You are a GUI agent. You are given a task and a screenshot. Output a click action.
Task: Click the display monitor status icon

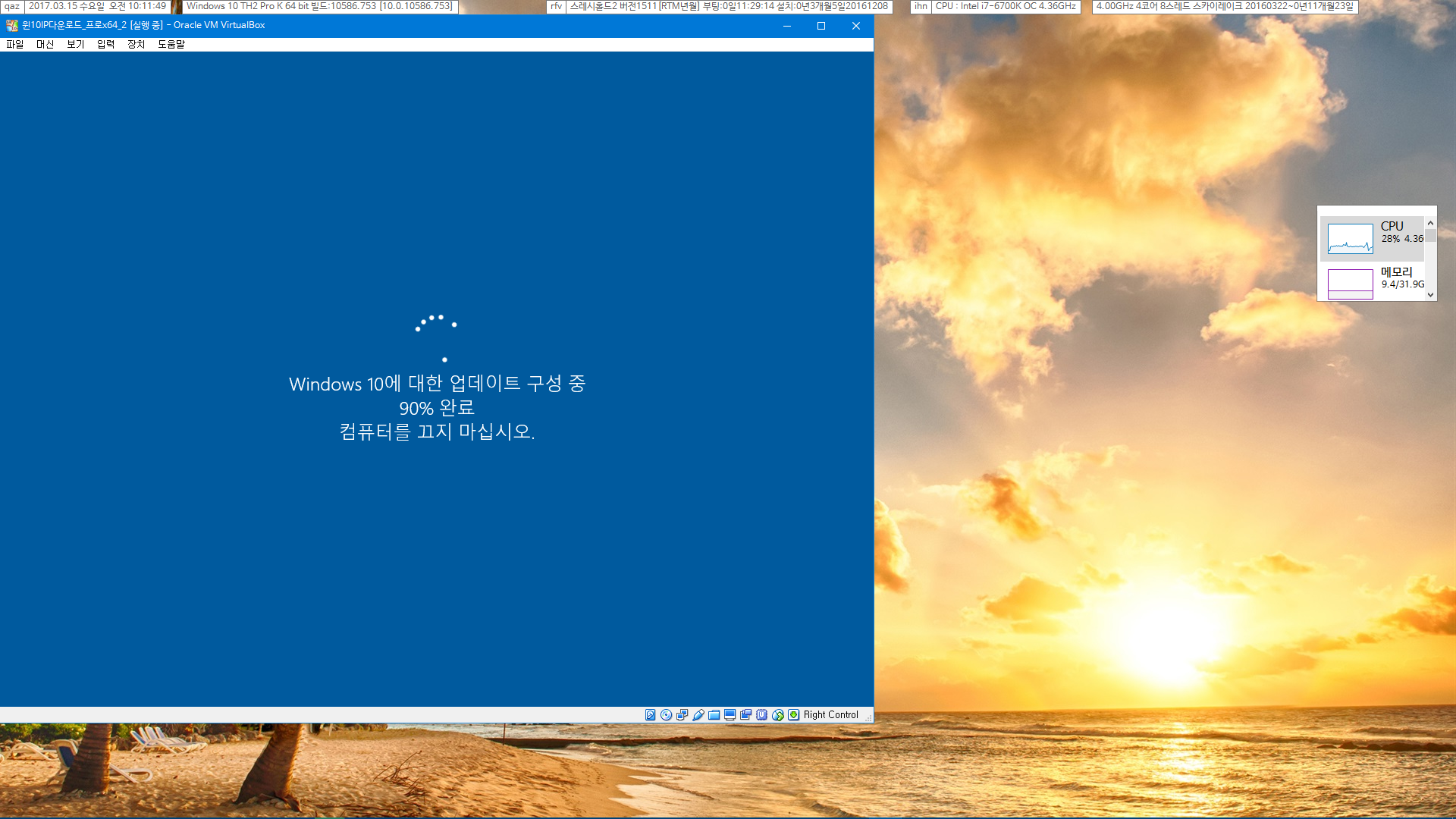pos(730,715)
